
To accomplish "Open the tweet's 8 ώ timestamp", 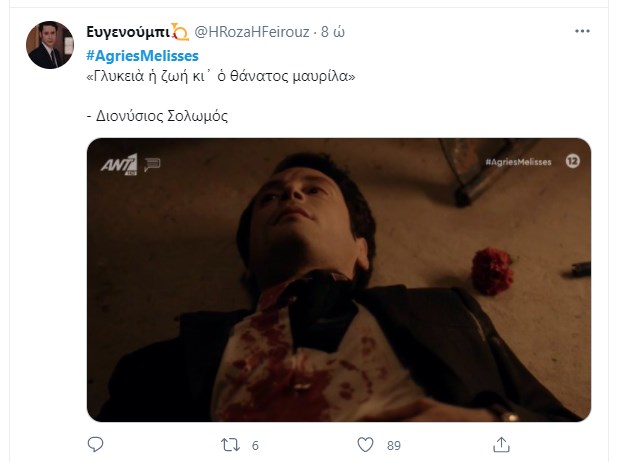I will click(x=332, y=33).
